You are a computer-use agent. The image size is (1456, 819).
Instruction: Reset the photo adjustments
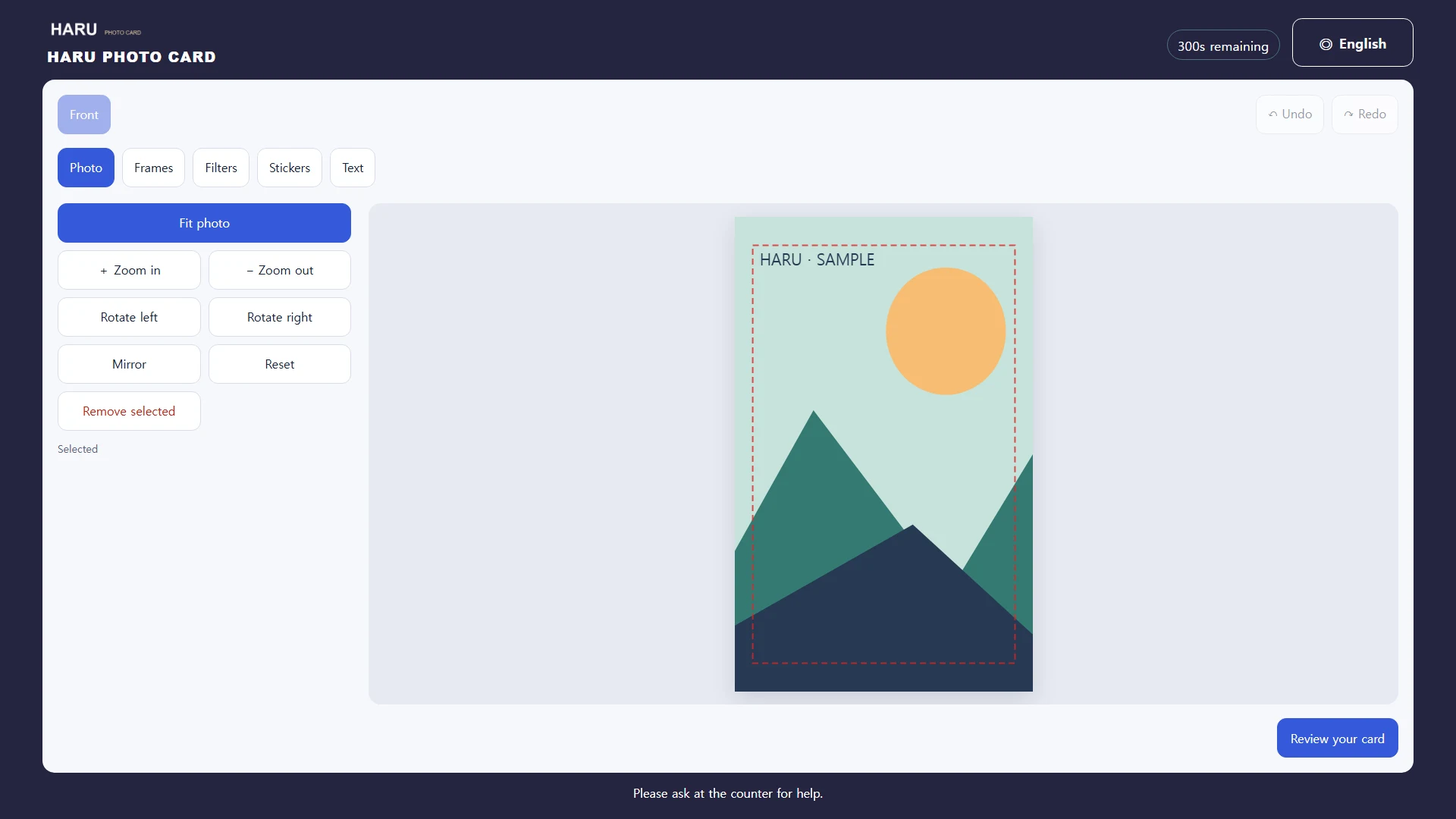[x=280, y=364]
